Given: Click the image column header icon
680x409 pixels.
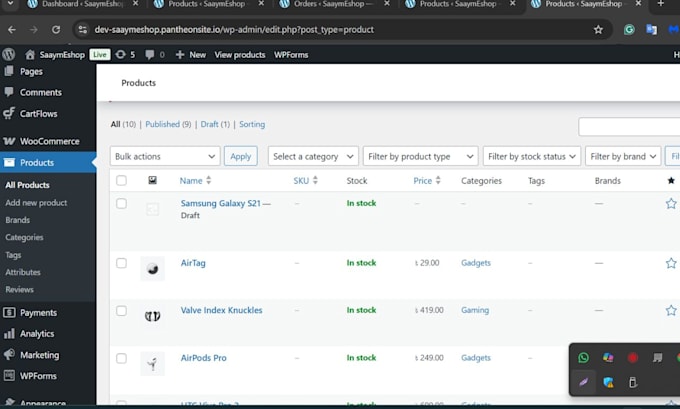Looking at the screenshot, I should (x=152, y=180).
